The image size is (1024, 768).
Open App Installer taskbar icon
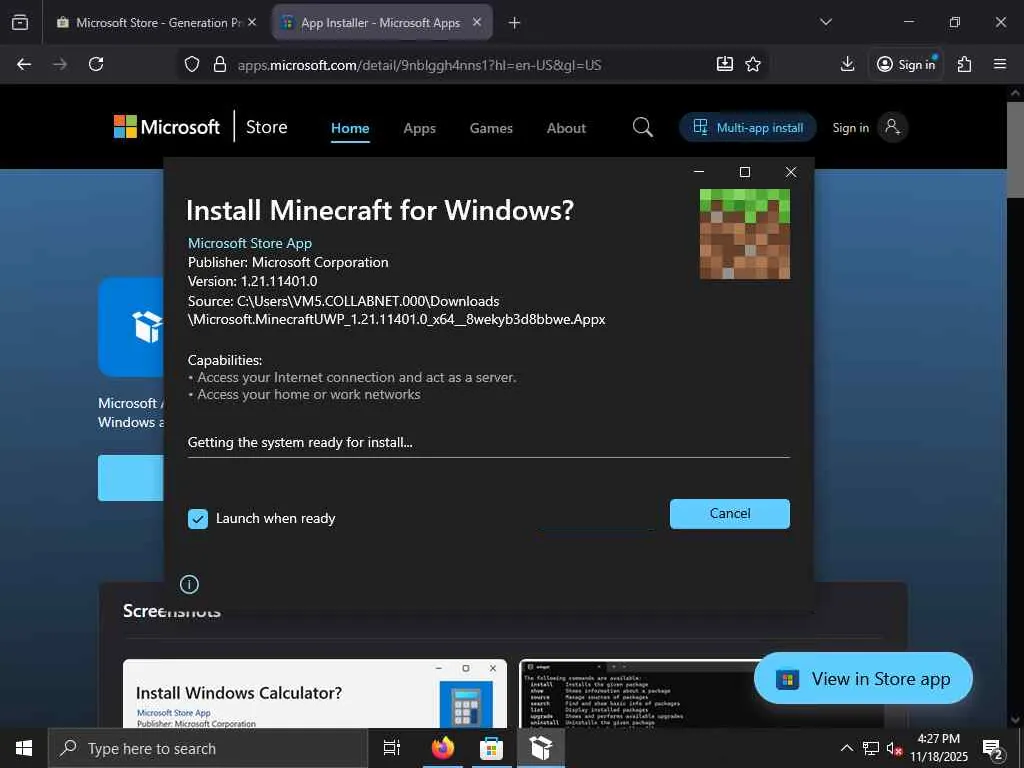541,748
